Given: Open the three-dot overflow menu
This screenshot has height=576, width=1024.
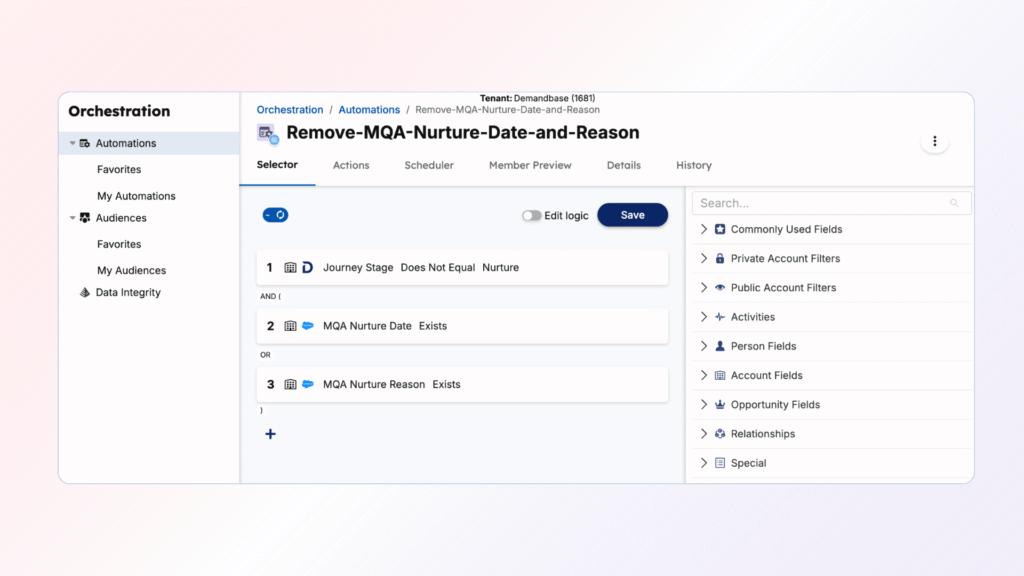Looking at the screenshot, I should pos(935,140).
